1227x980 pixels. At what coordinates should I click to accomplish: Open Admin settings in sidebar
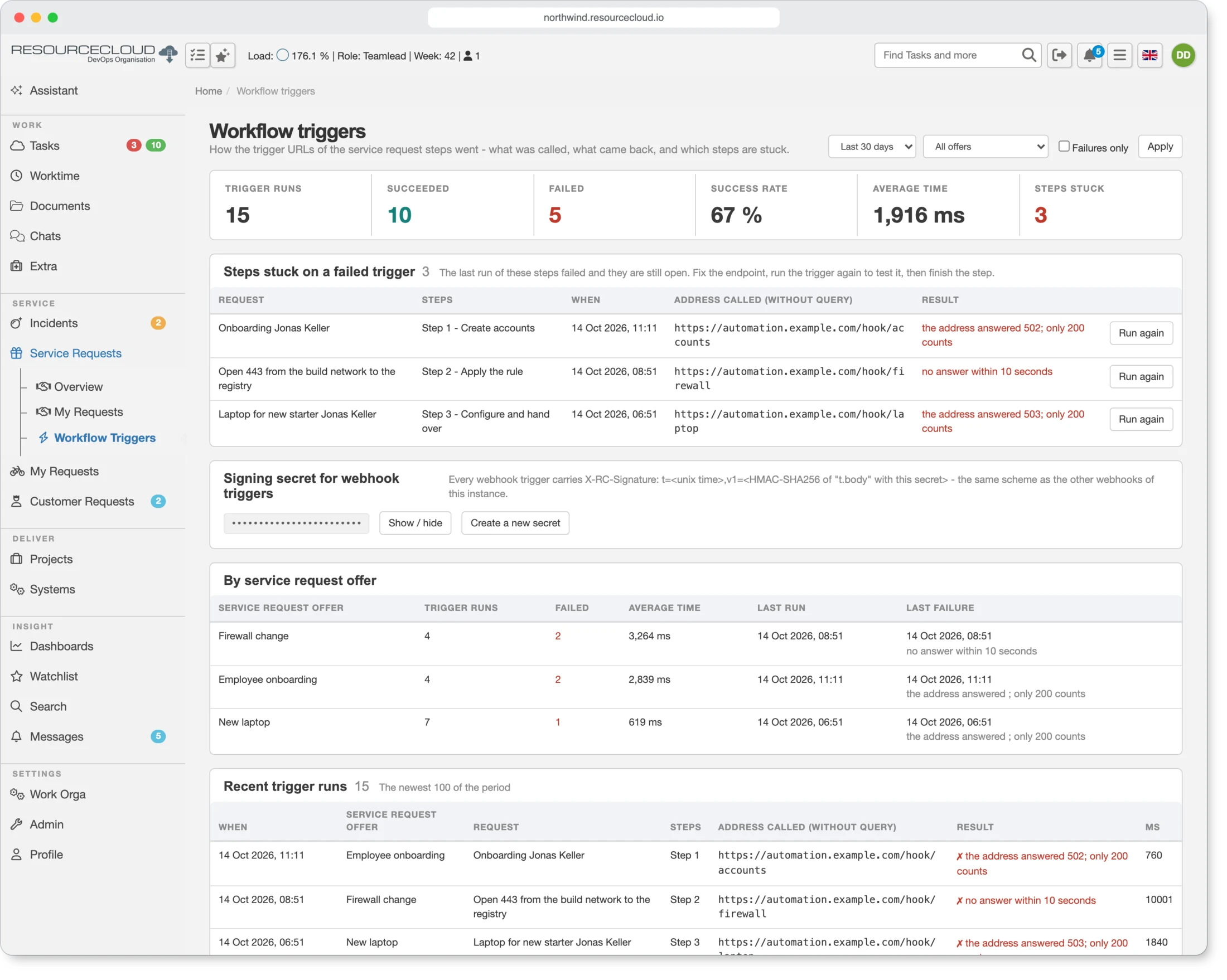tap(47, 824)
